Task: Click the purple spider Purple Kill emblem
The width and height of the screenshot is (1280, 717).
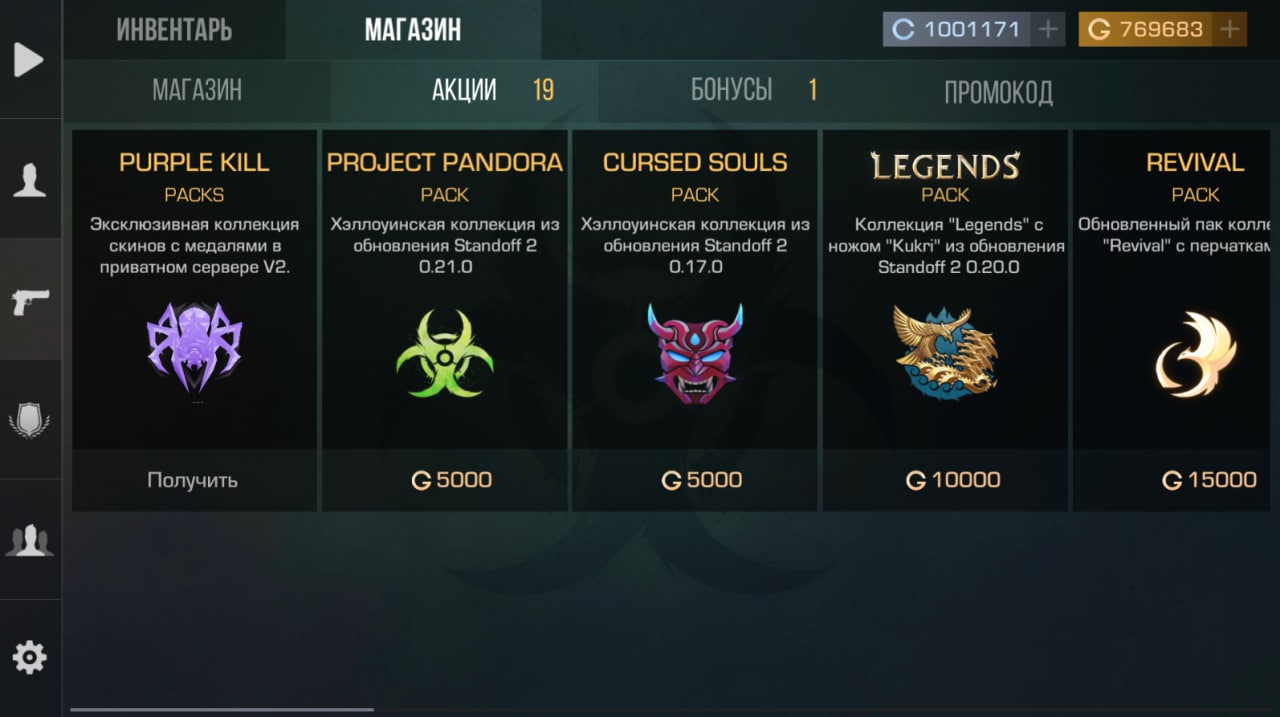Action: tap(195, 349)
